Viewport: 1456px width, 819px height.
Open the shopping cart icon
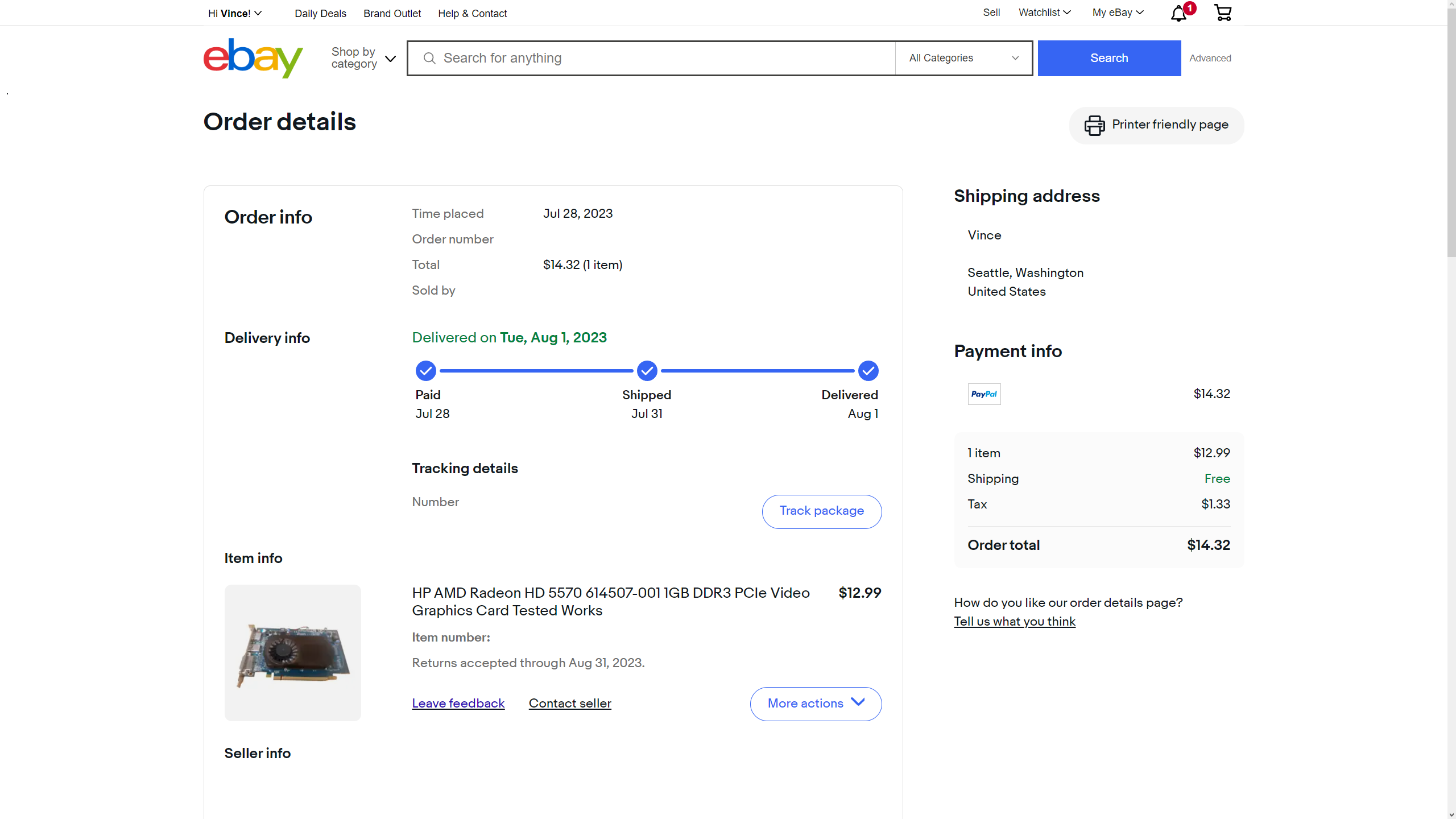[x=1222, y=13]
